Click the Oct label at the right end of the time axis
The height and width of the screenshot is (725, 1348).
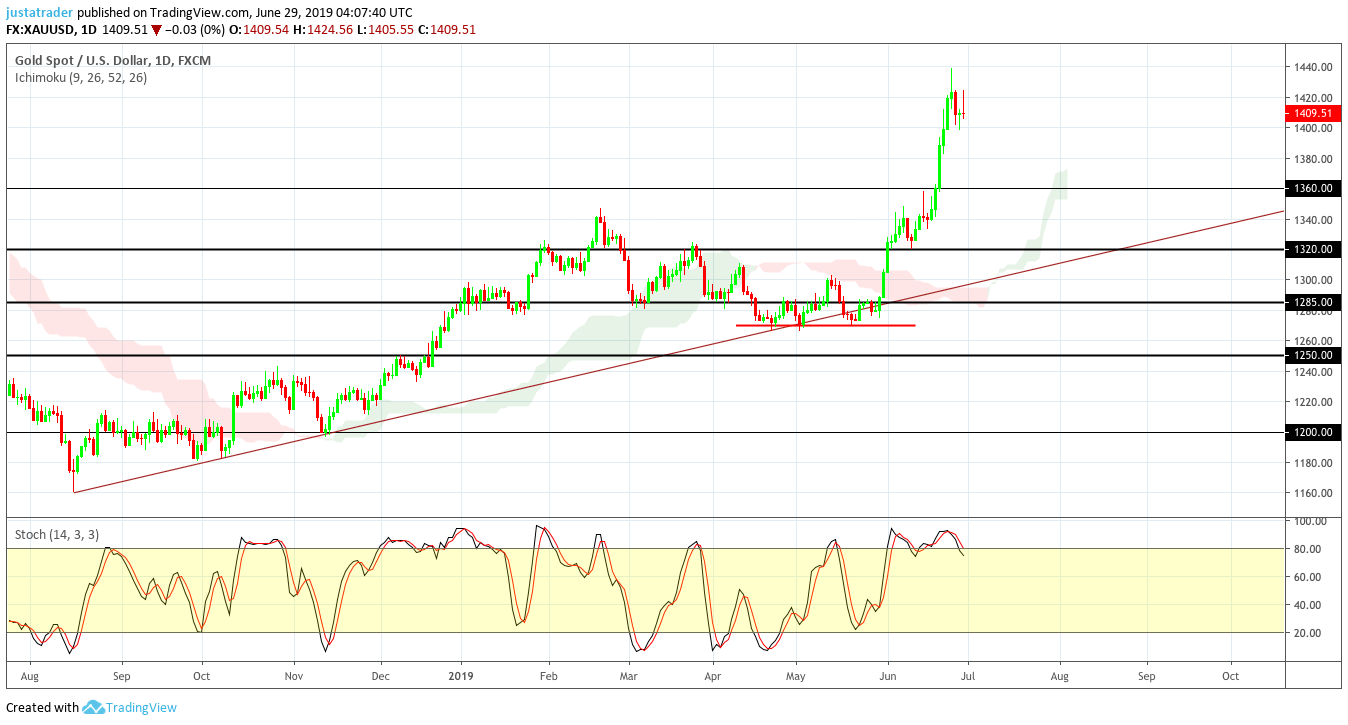[x=1231, y=676]
